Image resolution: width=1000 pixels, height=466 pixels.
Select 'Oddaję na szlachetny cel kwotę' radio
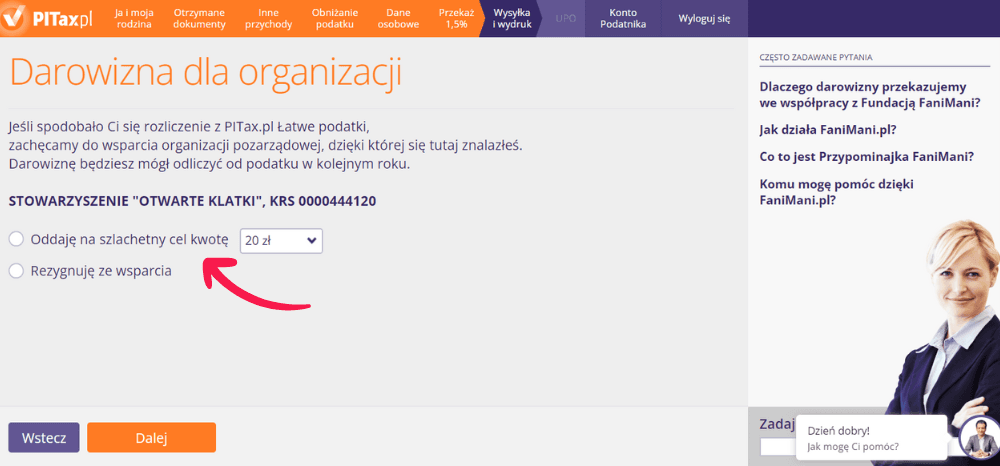point(16,240)
